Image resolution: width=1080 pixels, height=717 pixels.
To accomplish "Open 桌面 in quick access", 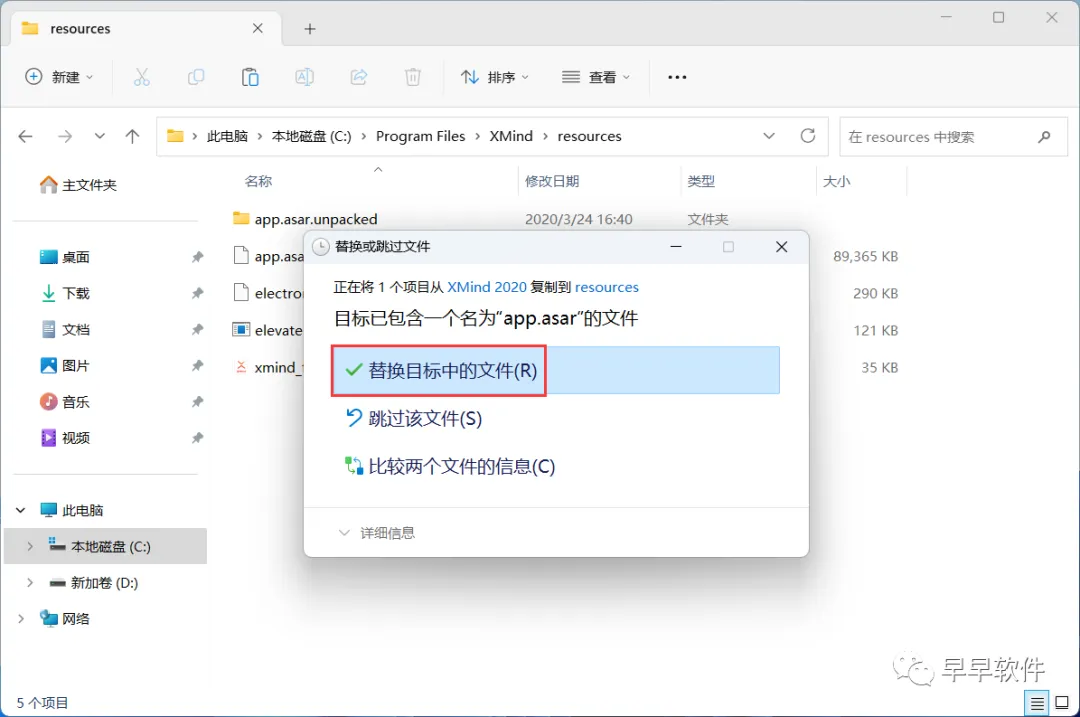I will click(x=65, y=257).
